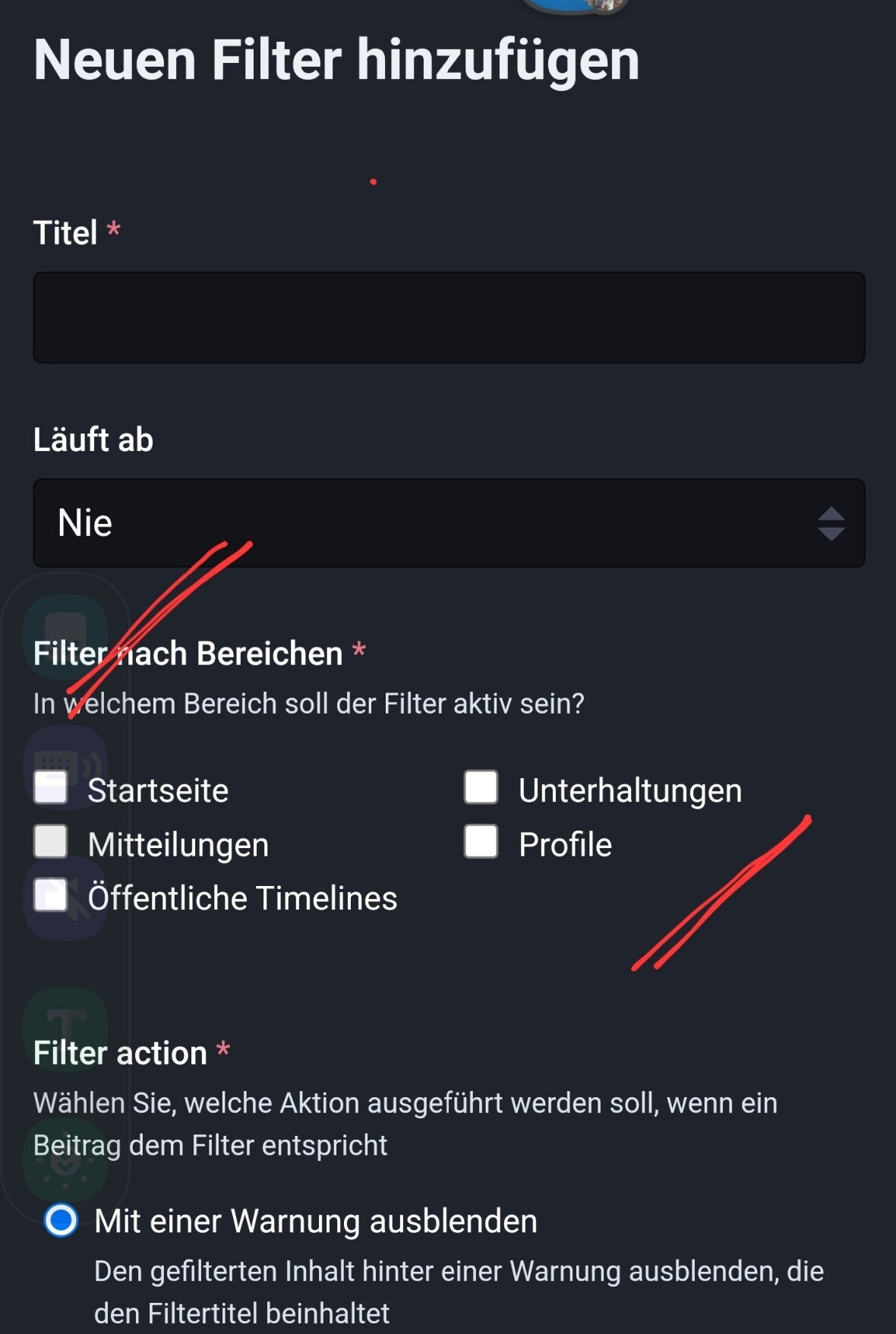Check the Profile checkbox
The width and height of the screenshot is (896, 1334).
[x=481, y=841]
